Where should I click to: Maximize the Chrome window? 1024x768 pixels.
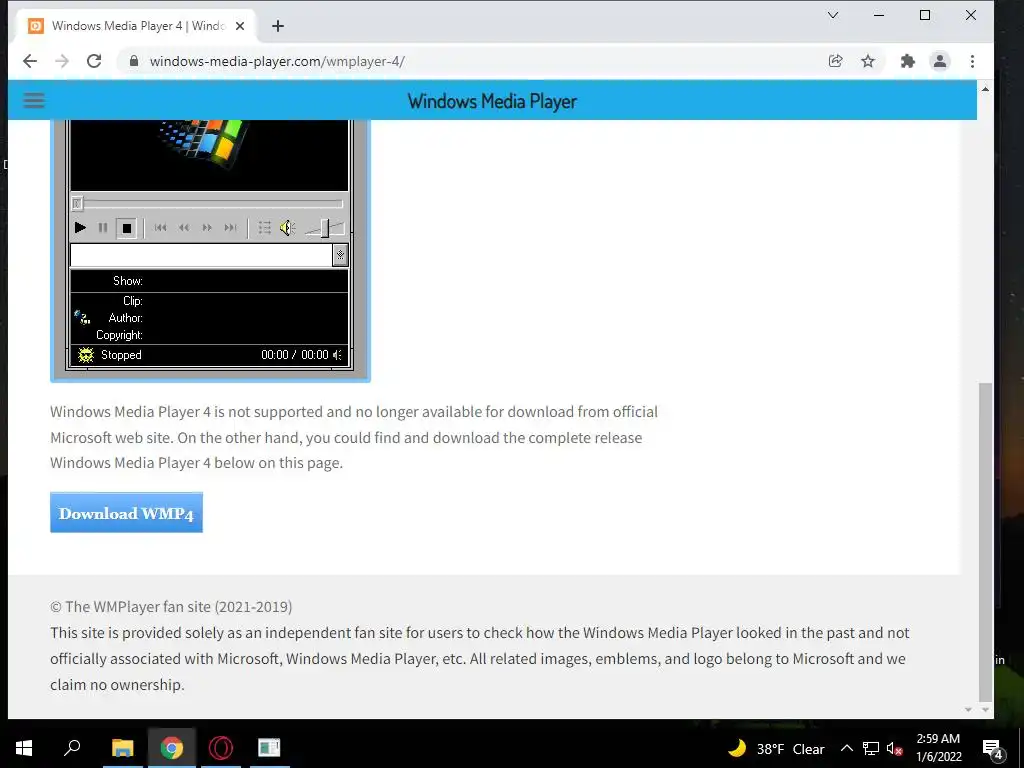[925, 15]
